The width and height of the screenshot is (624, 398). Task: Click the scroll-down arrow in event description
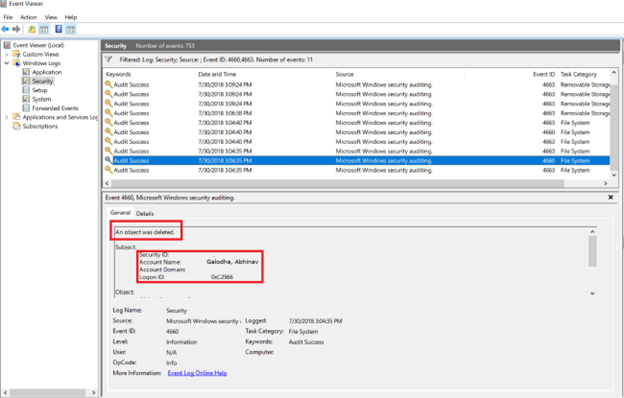[592, 293]
